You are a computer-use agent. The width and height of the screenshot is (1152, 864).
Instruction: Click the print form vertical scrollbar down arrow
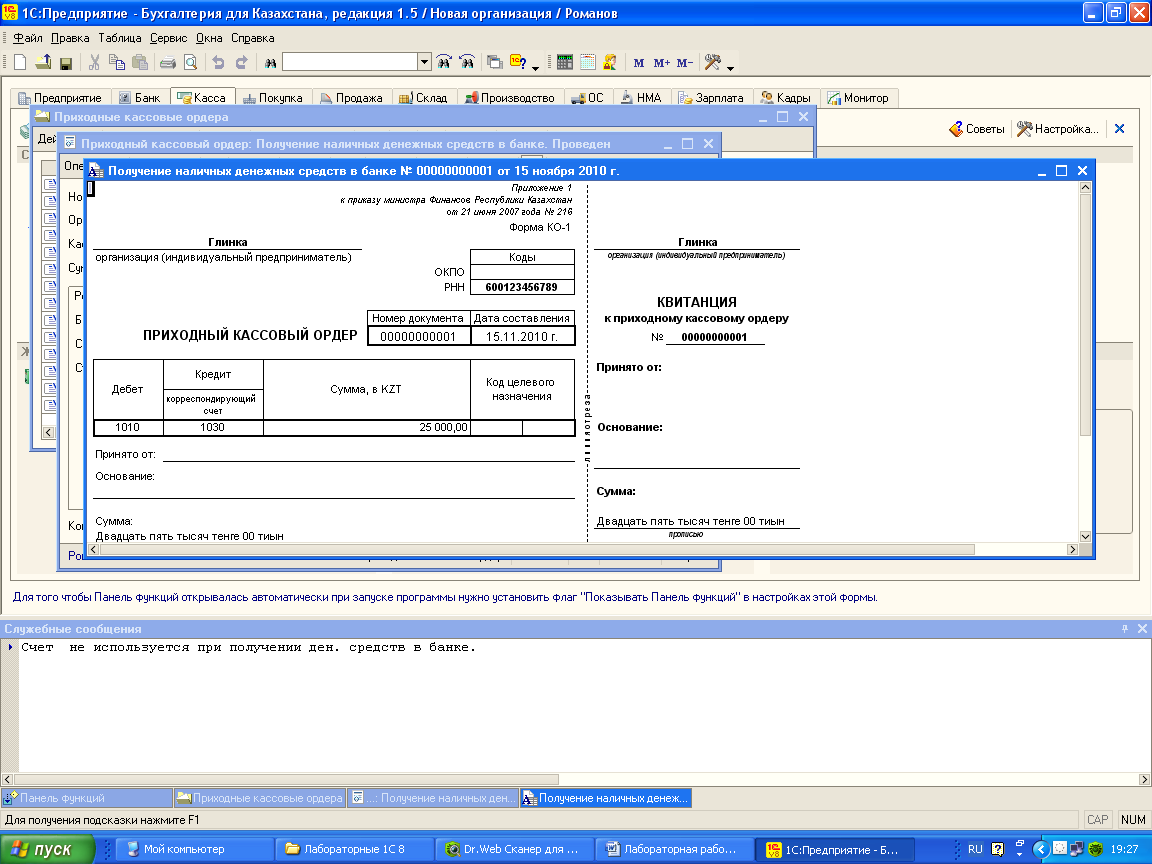pyautogui.click(x=1086, y=536)
